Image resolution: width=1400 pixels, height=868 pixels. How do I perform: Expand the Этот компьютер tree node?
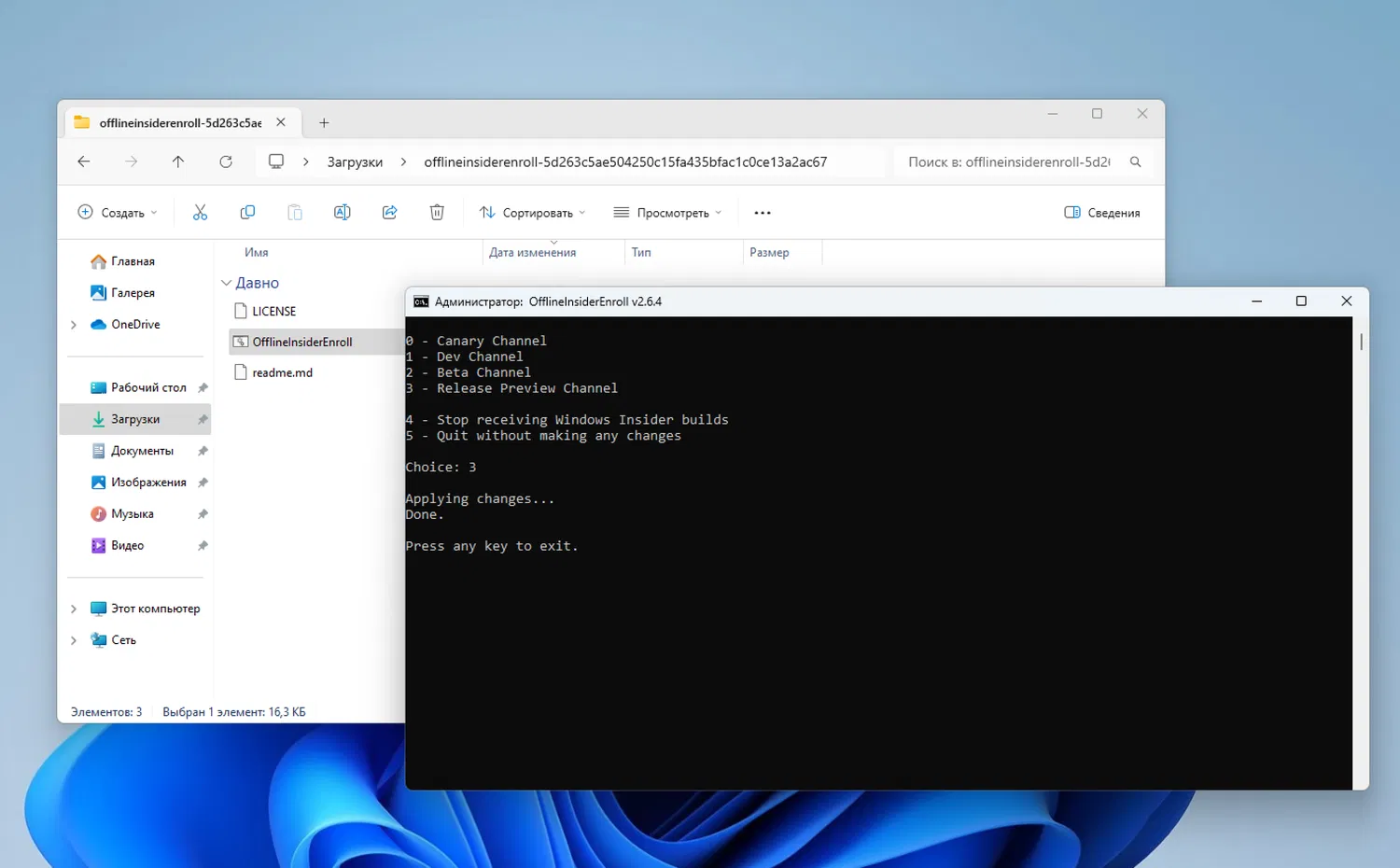[74, 609]
